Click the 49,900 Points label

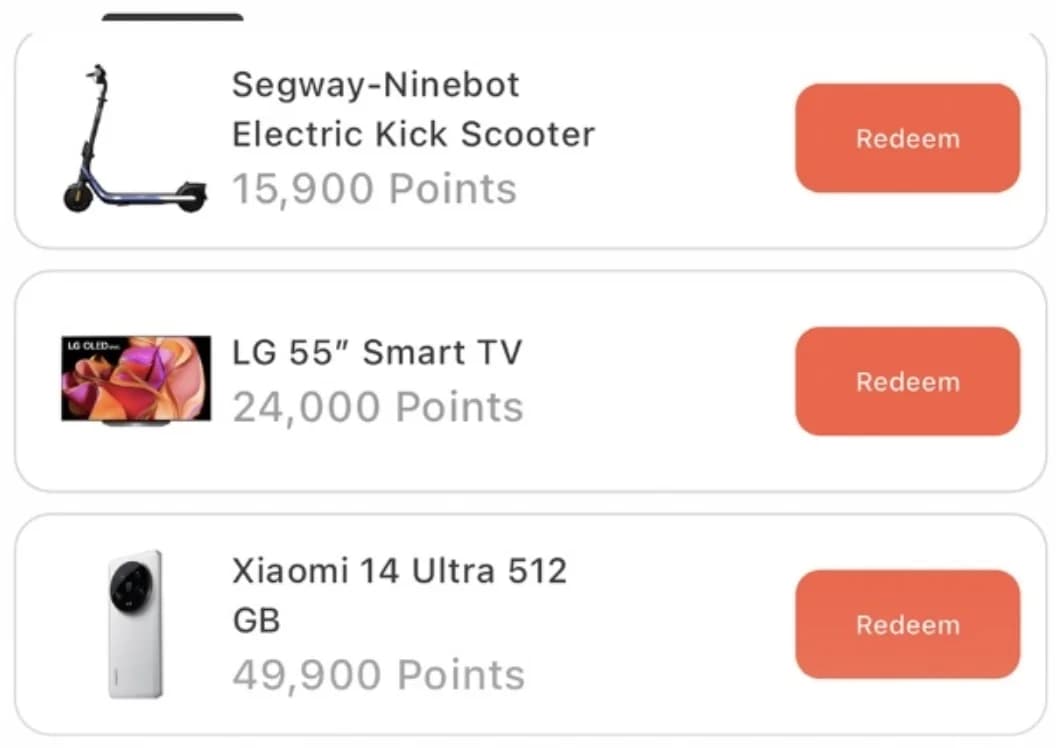(x=377, y=674)
